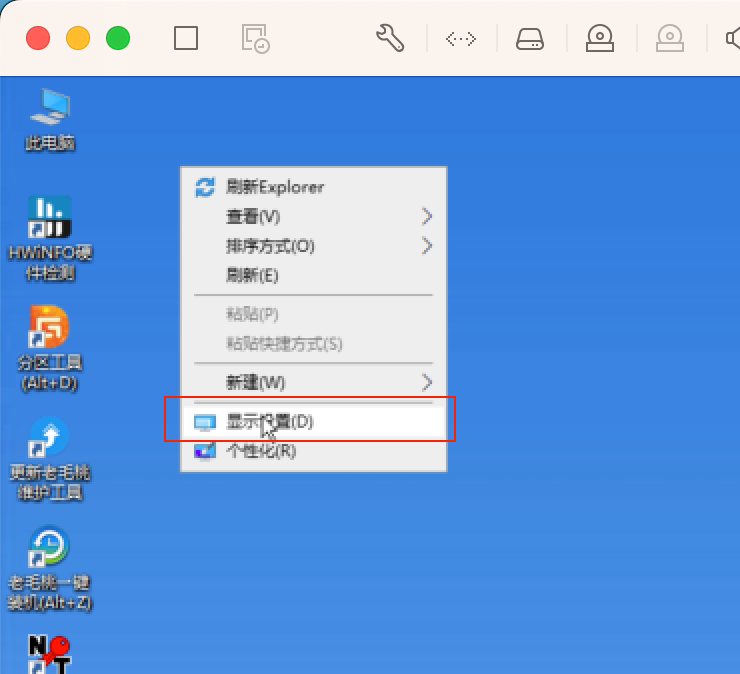
Task: Click the red close window button
Action: [x=38, y=38]
